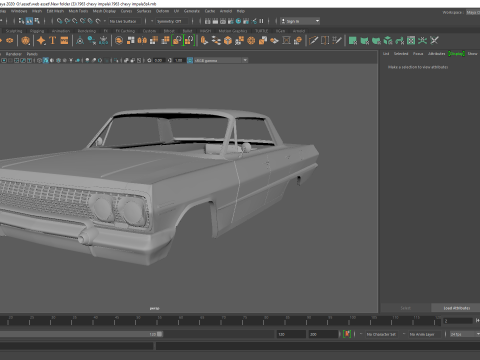The image size is (480, 360).
Task: Toggle the viewport gamma color management button
Action: click(190, 60)
